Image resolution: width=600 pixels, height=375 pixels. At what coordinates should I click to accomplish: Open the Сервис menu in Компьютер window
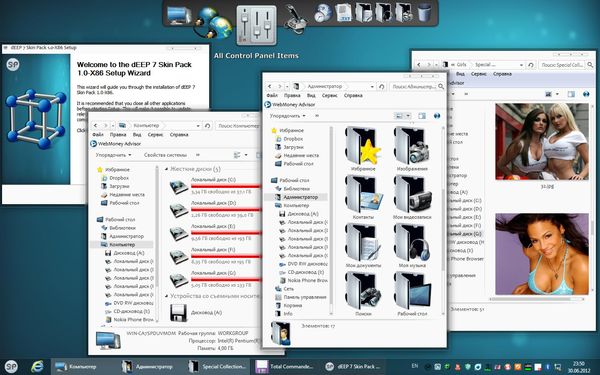click(x=155, y=135)
